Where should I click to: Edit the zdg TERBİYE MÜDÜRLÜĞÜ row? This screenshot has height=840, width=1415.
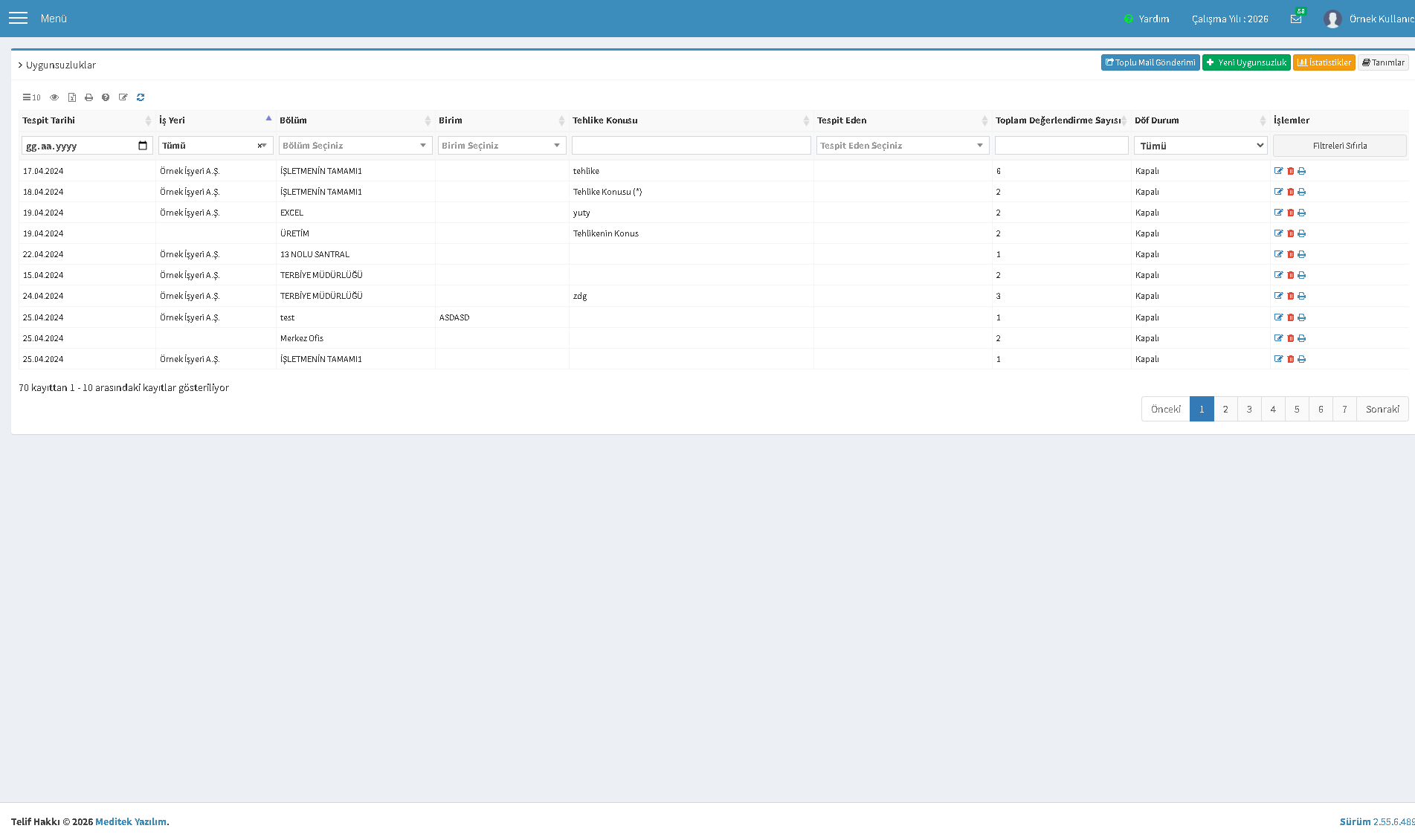[x=1279, y=296]
